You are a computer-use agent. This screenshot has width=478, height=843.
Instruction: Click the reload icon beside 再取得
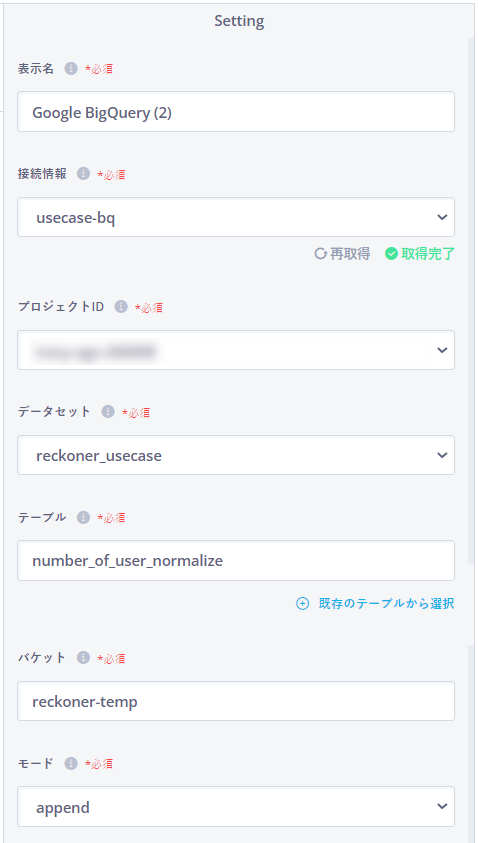click(x=320, y=254)
